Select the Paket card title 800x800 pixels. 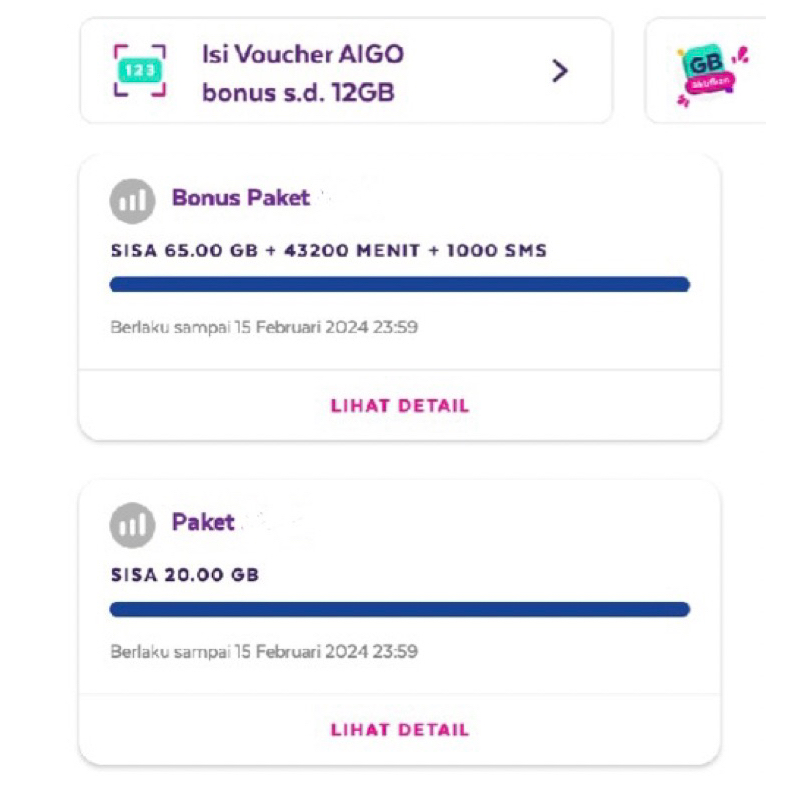pos(203,522)
